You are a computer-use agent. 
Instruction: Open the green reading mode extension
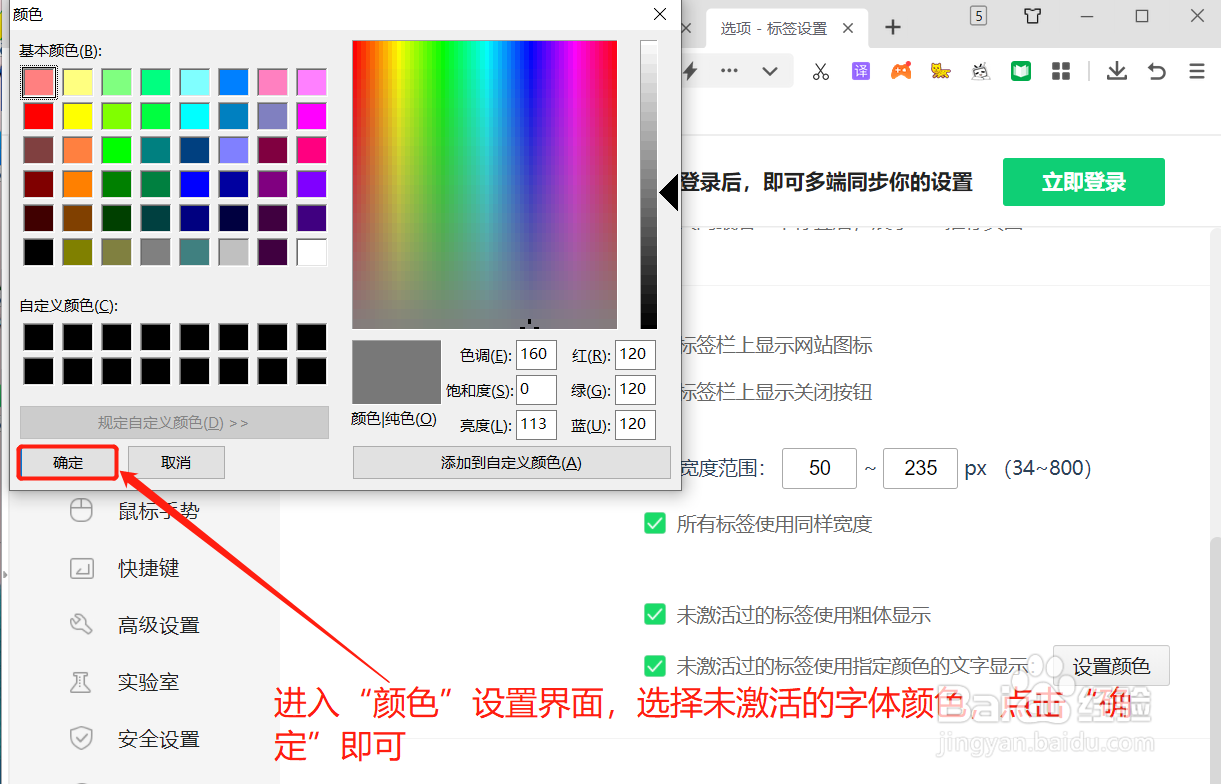(x=1020, y=71)
